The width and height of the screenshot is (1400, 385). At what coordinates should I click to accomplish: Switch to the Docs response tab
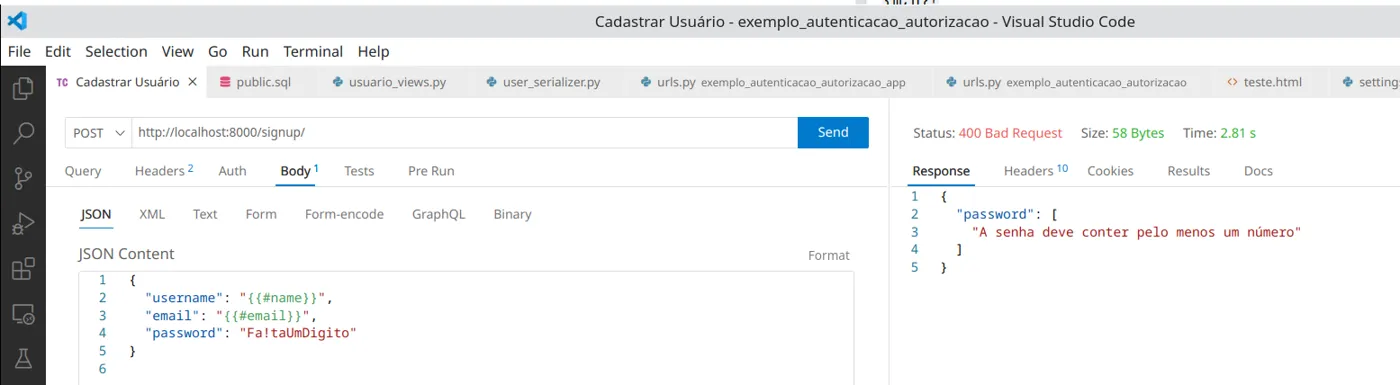pyautogui.click(x=1258, y=171)
